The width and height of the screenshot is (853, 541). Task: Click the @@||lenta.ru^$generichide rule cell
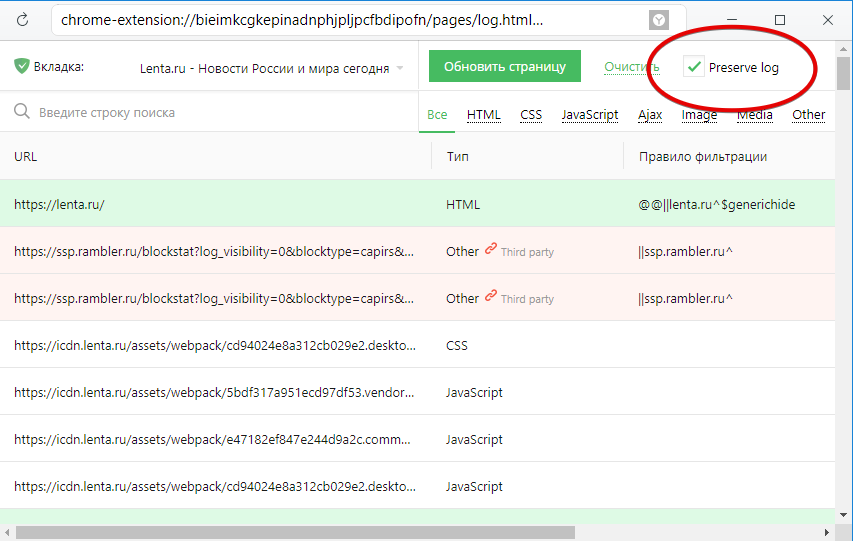(x=716, y=205)
